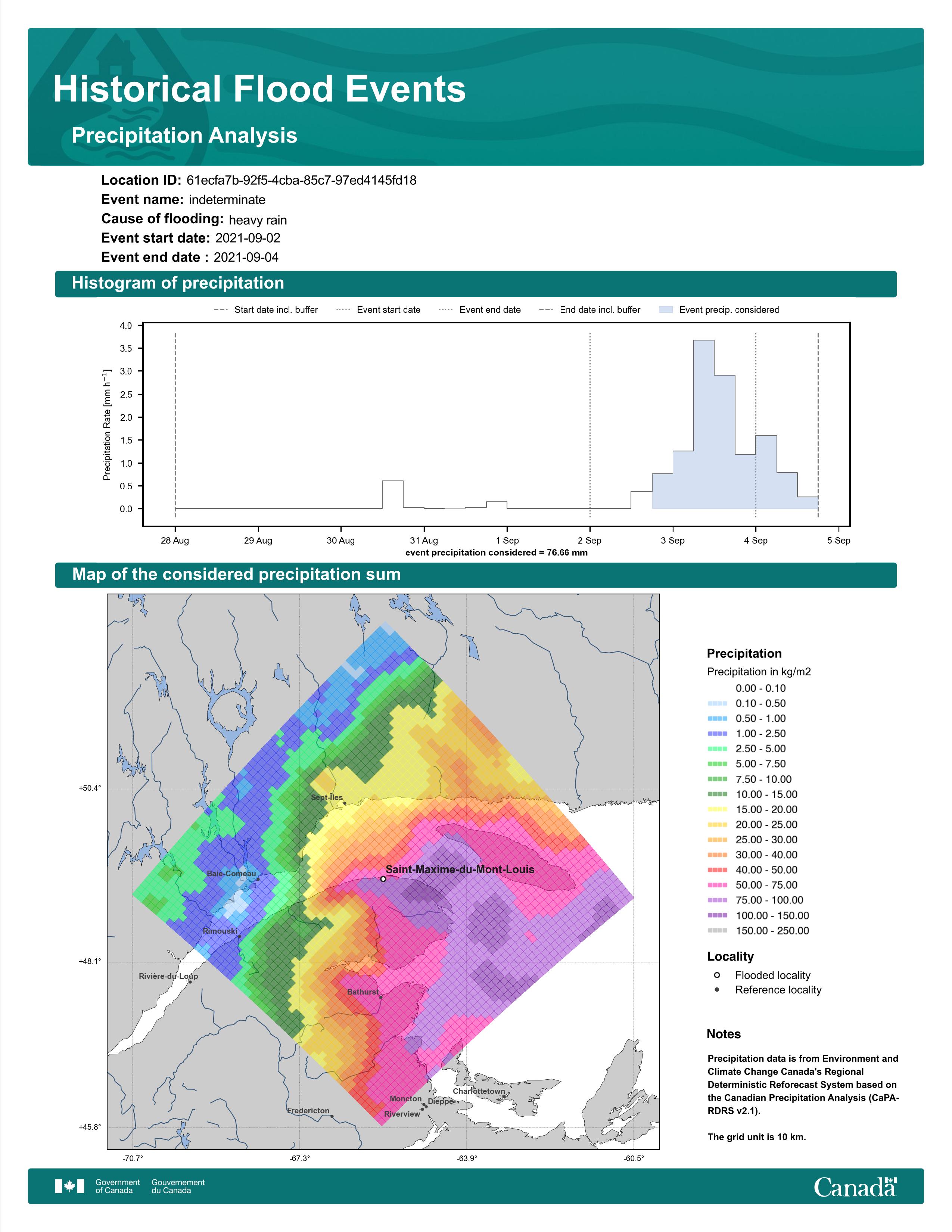The height and width of the screenshot is (1232, 952).
Task: Click the 'Map of the considered precipitation sum' header
Action: click(236, 574)
